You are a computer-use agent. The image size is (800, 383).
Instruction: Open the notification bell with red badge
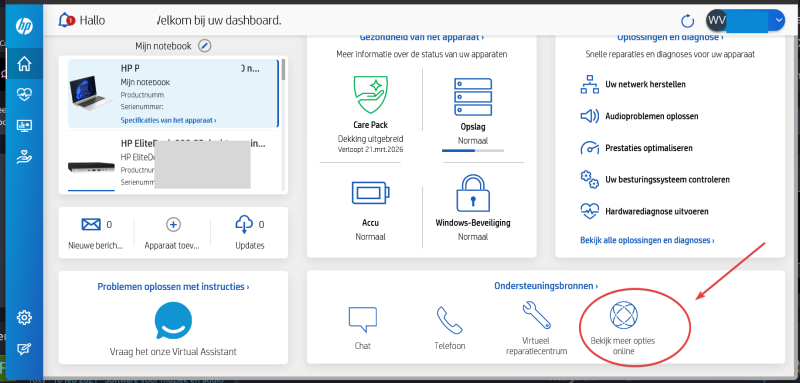pyautogui.click(x=66, y=20)
